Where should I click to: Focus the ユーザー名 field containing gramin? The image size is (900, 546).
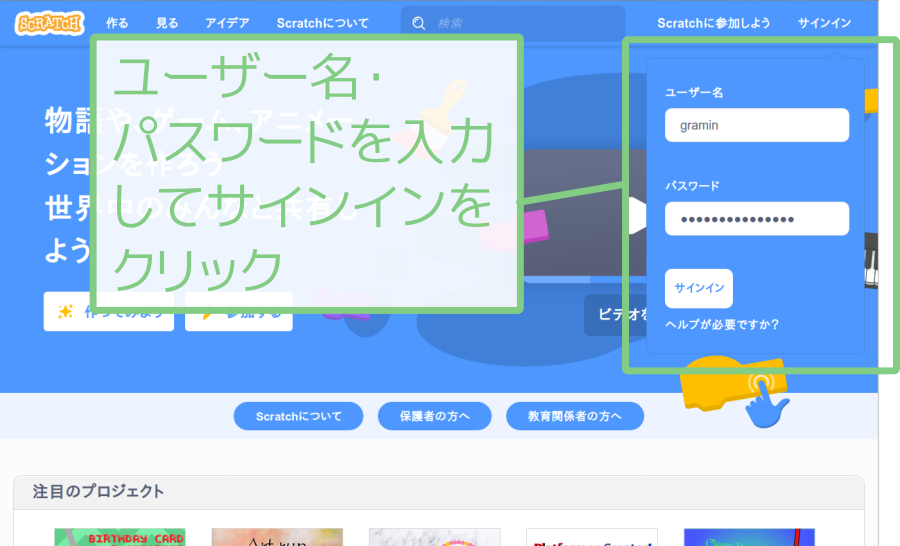(x=757, y=125)
